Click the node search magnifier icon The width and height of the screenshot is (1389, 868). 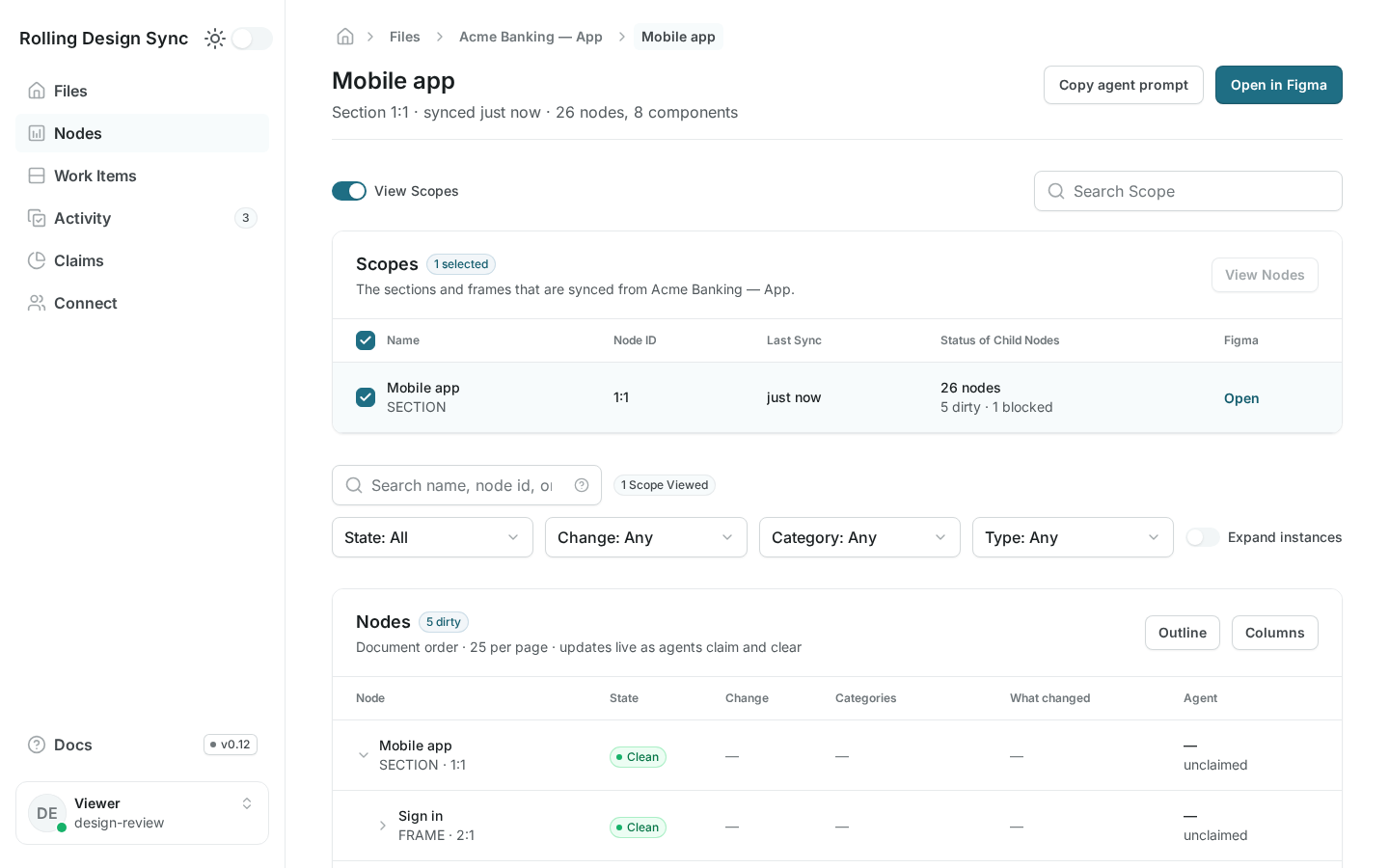354,485
